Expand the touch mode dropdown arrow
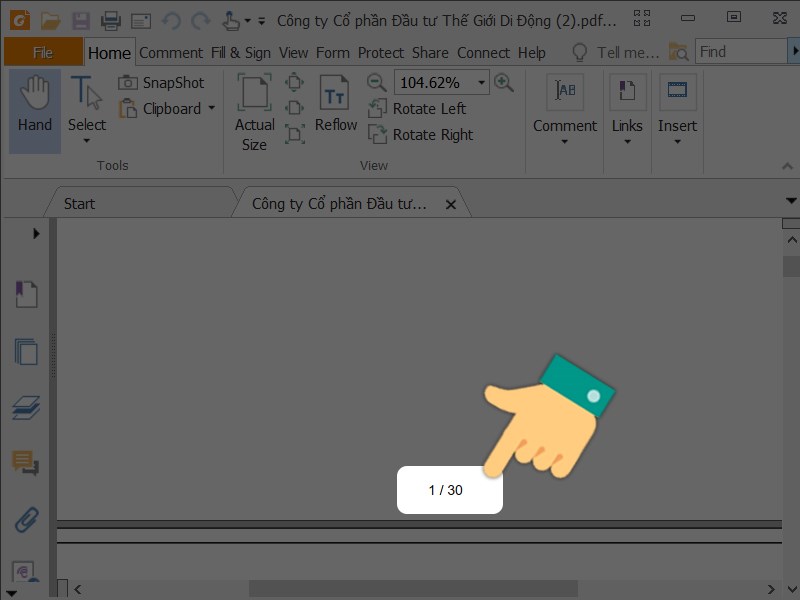The width and height of the screenshot is (800, 600). pyautogui.click(x=247, y=21)
